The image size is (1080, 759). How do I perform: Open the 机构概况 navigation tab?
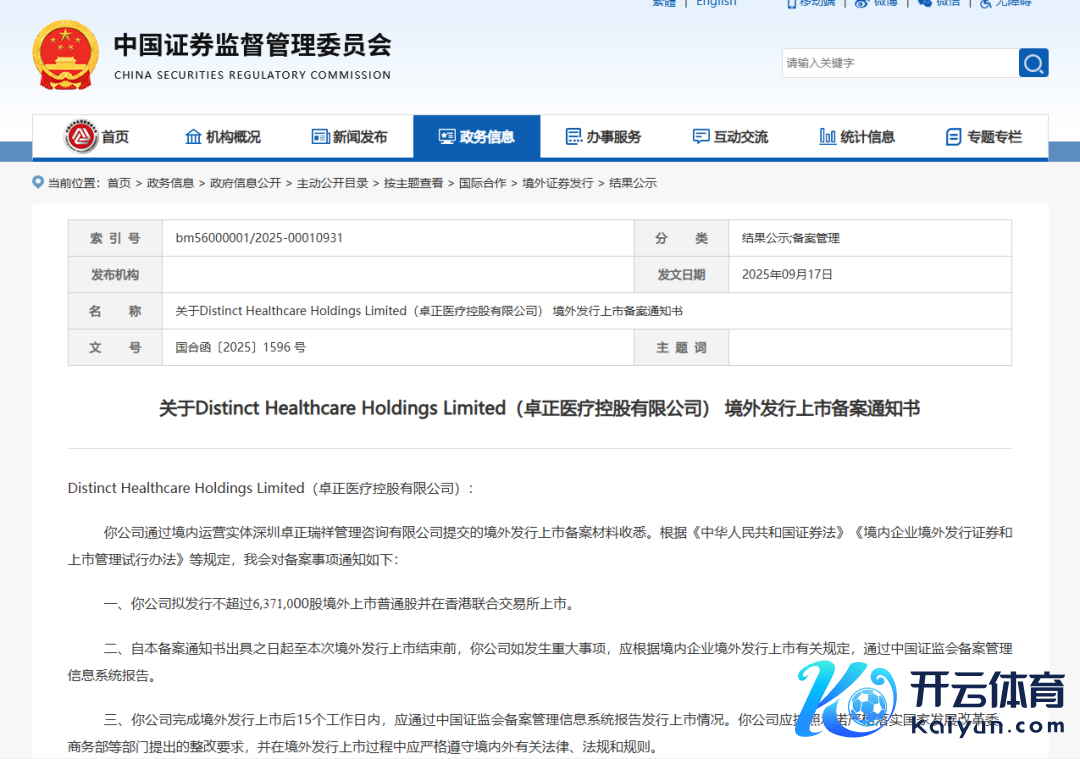click(222, 137)
